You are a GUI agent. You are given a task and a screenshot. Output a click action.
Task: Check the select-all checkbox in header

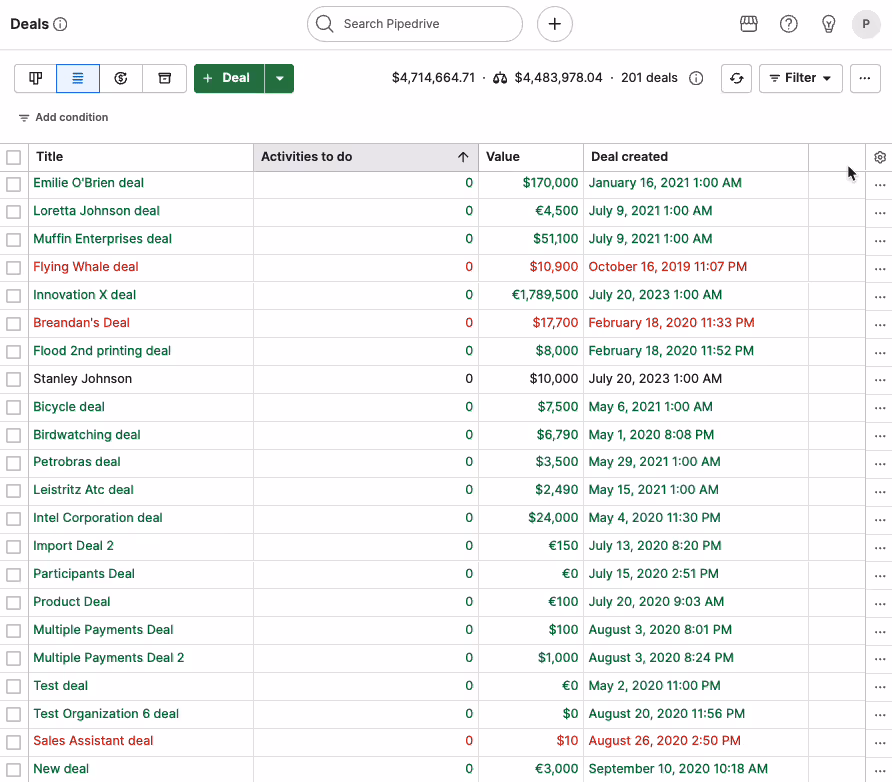(x=14, y=157)
